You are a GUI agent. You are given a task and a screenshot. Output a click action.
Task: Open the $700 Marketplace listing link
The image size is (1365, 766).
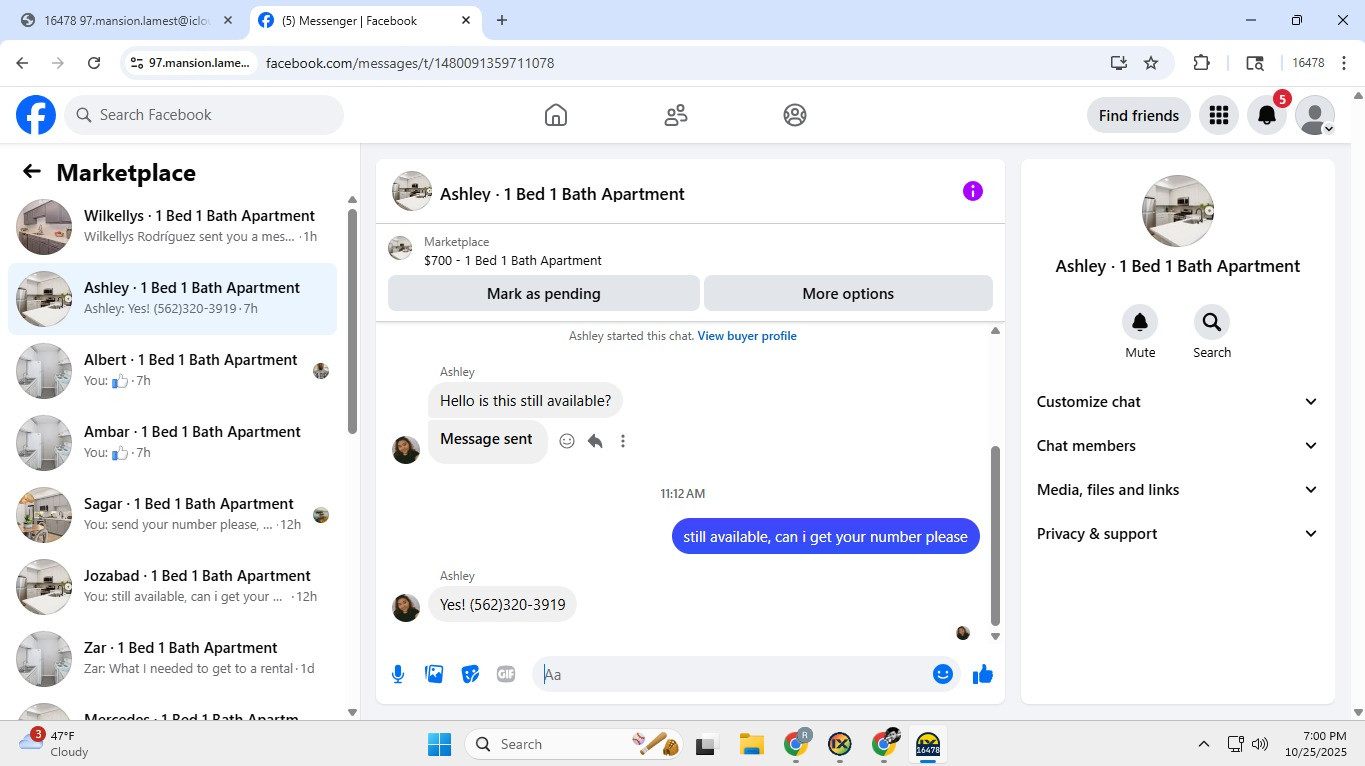pyautogui.click(x=513, y=261)
